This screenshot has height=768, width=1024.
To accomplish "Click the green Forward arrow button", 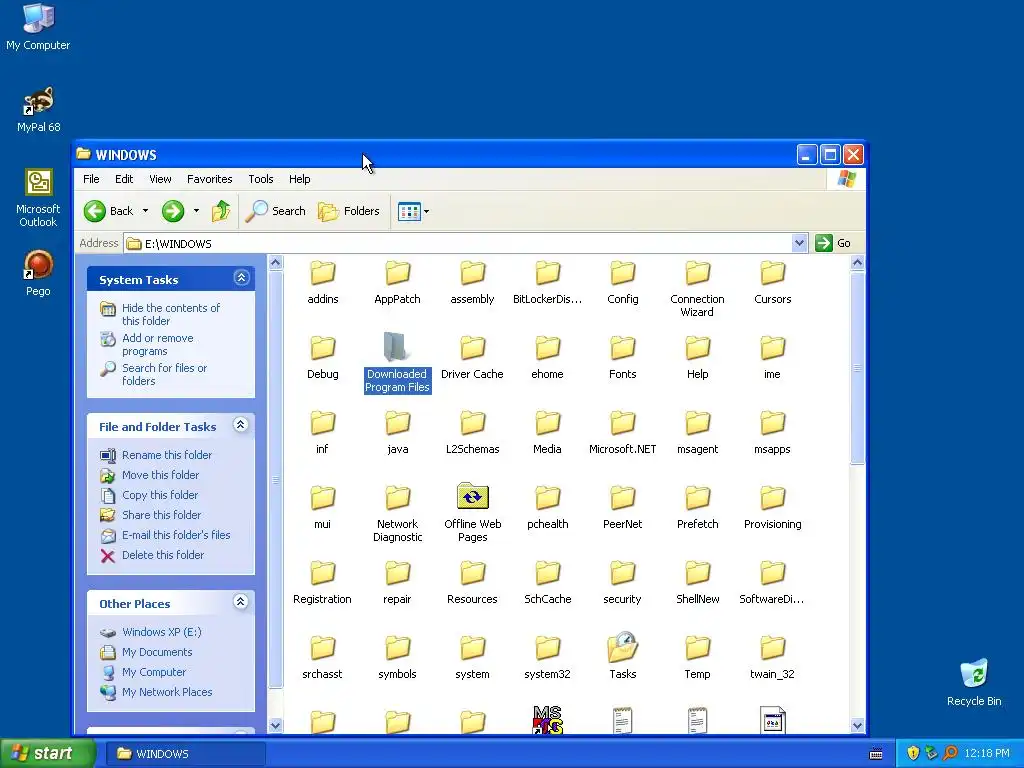I will pos(173,211).
